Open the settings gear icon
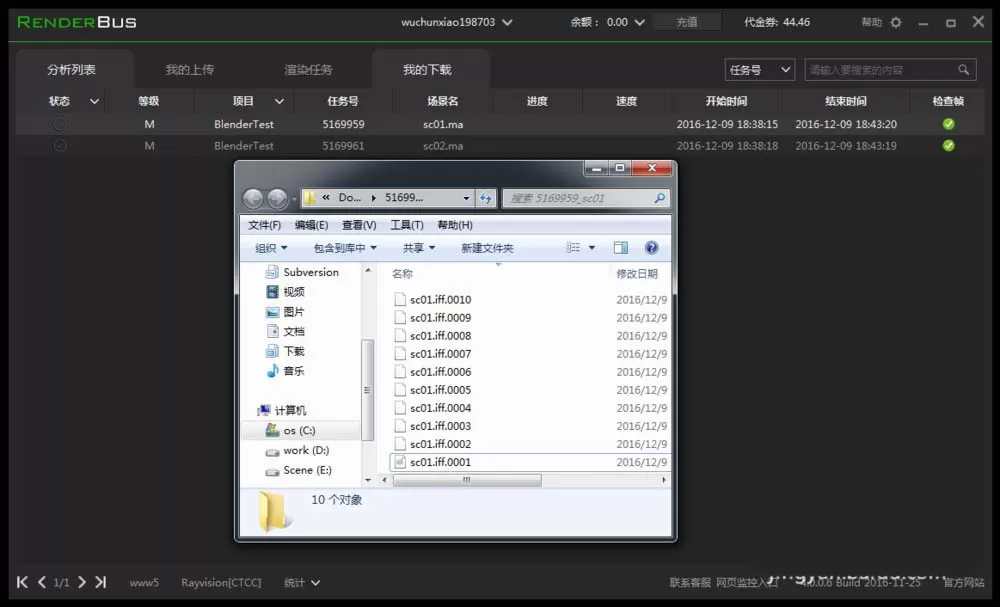Viewport: 1000px width, 607px height. 896,22
